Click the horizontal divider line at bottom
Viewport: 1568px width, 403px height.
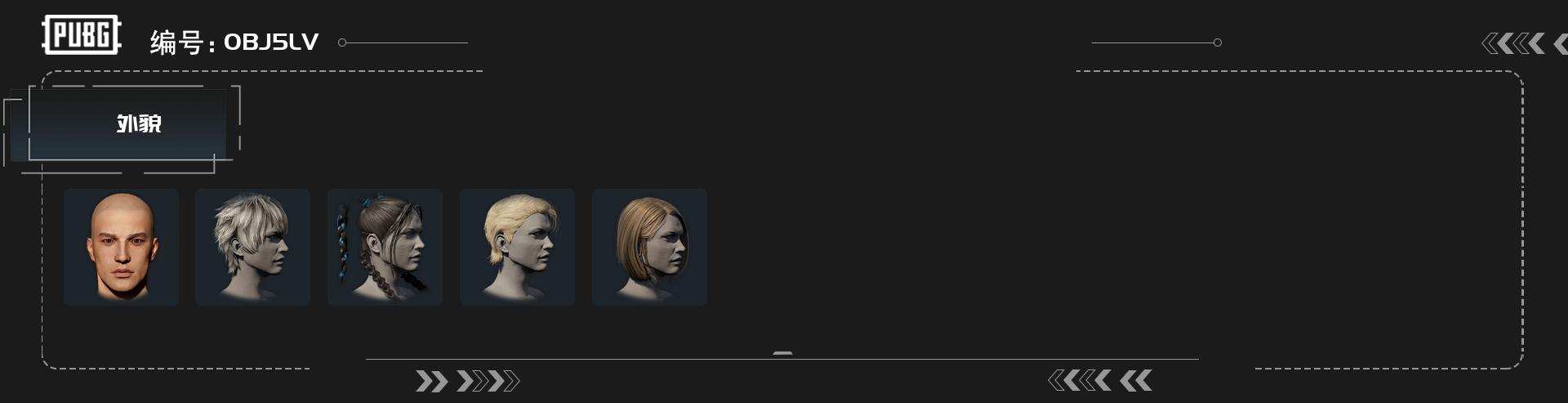[782, 359]
